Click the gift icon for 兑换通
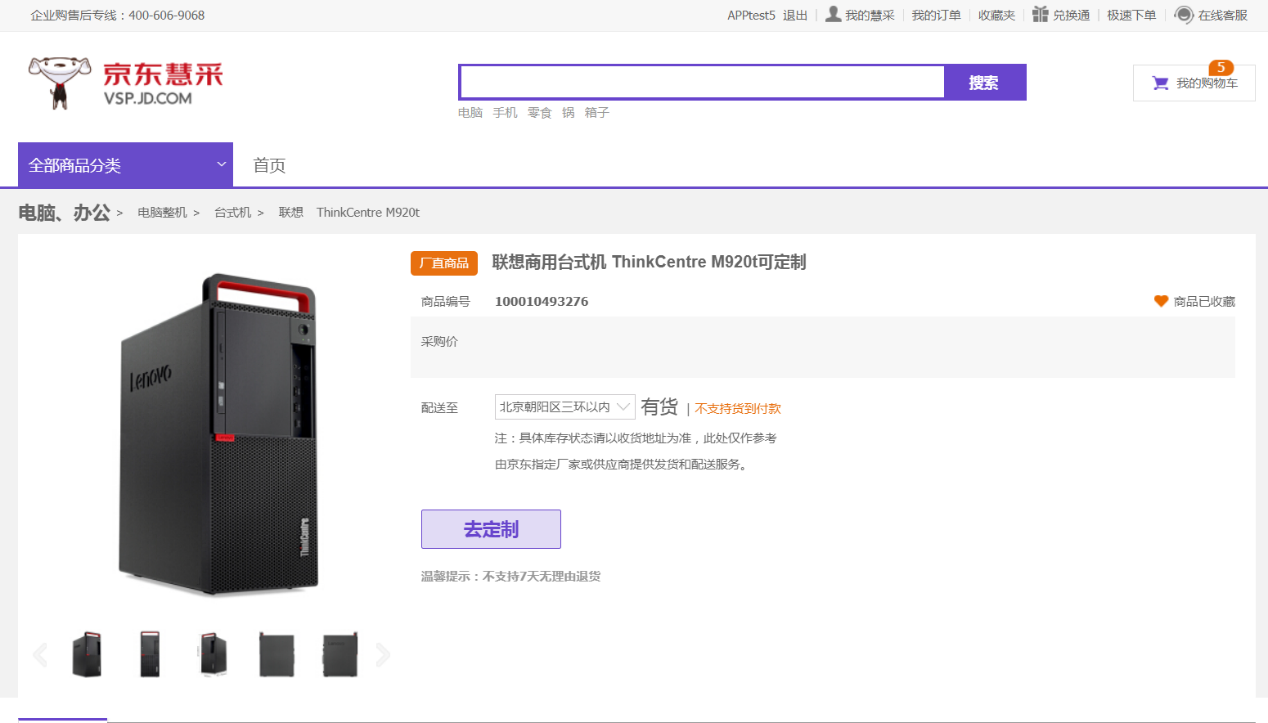This screenshot has height=723, width=1268. (1041, 14)
